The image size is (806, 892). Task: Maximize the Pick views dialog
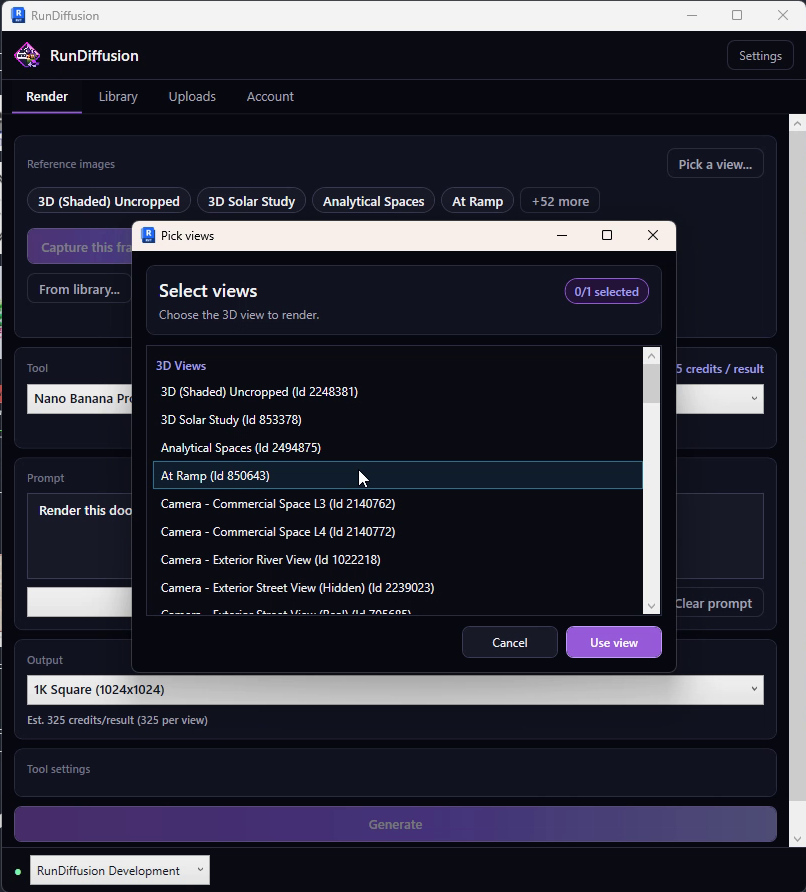coord(607,235)
